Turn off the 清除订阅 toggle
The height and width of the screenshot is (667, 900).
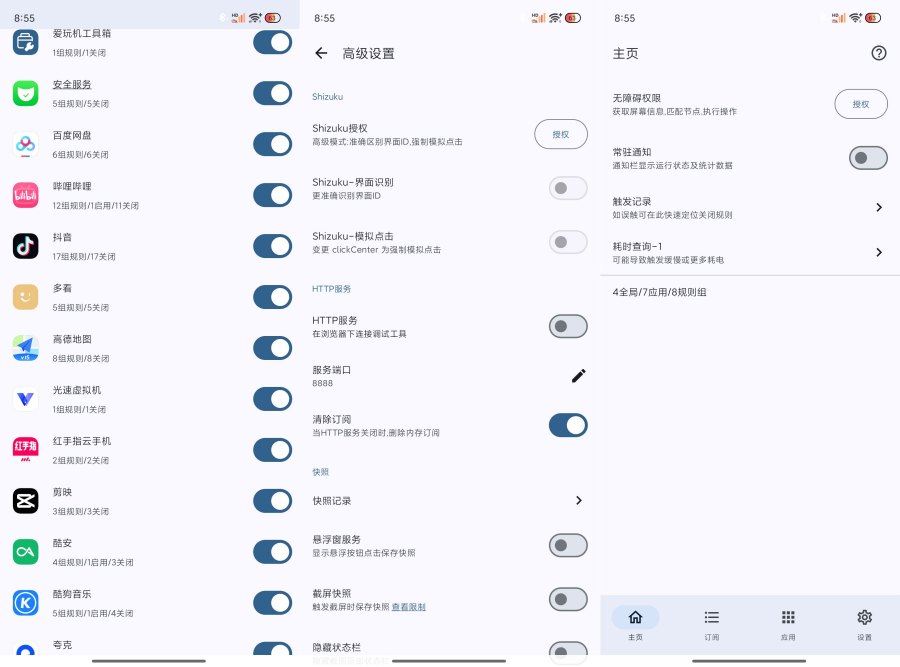coord(568,425)
